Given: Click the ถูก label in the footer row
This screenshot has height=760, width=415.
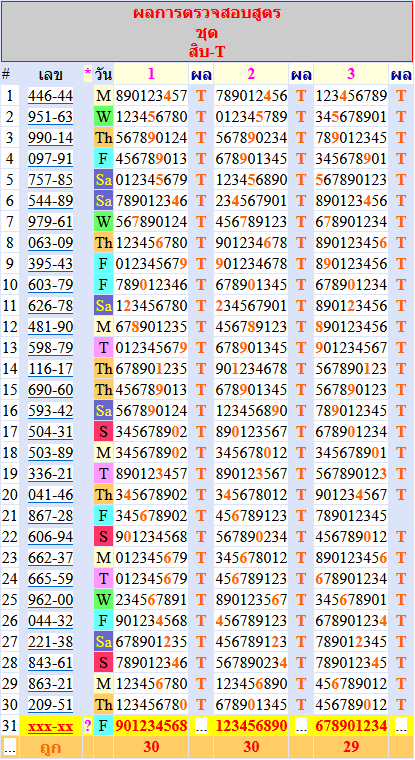Looking at the screenshot, I should tap(50, 747).
